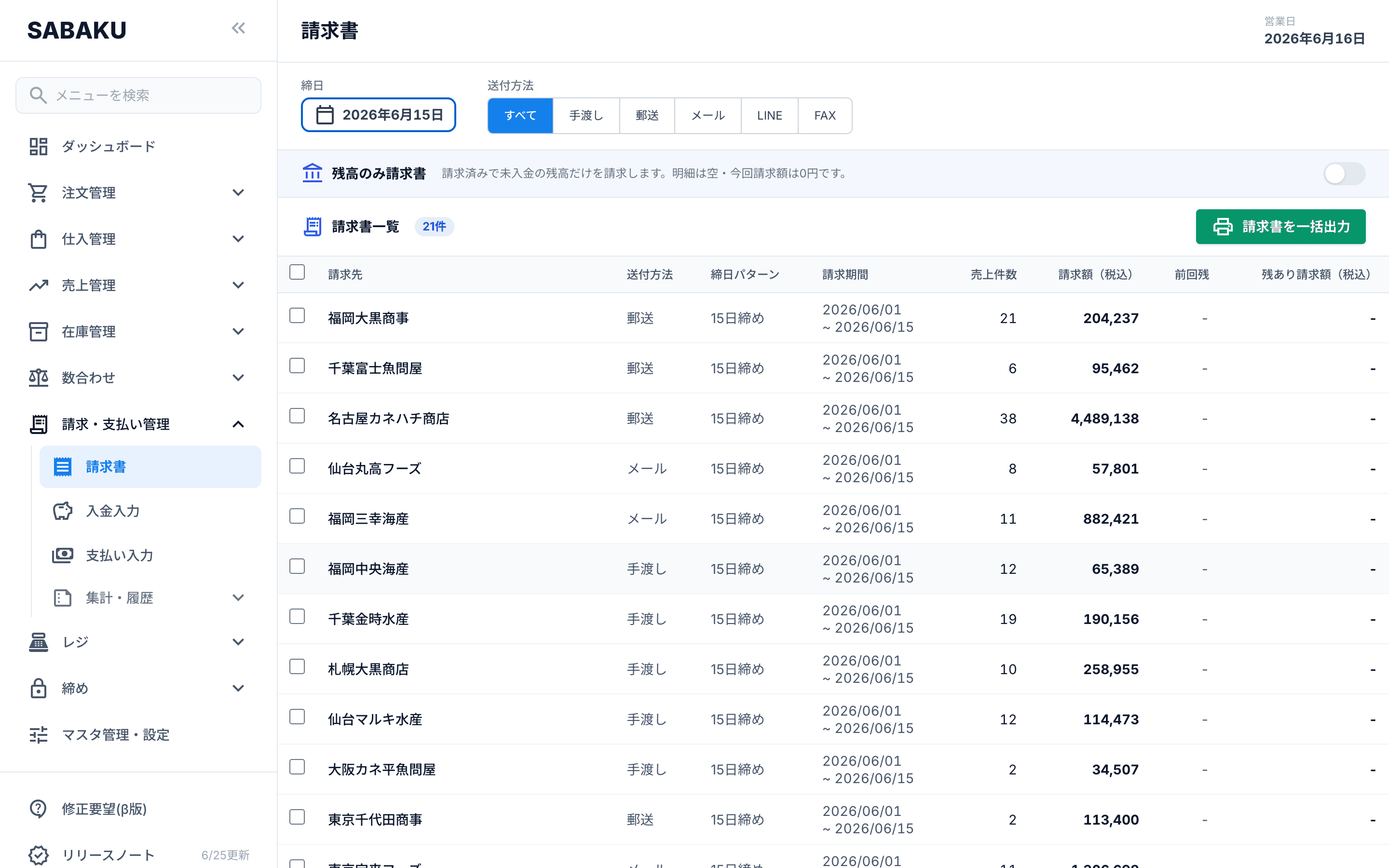Filter by メール delivery method

[x=708, y=115]
